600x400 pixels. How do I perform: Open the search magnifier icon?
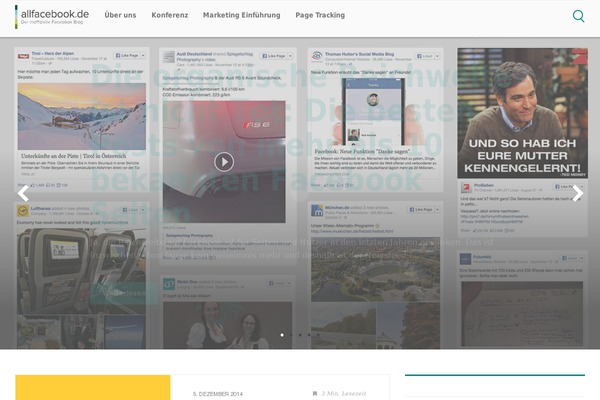click(578, 16)
